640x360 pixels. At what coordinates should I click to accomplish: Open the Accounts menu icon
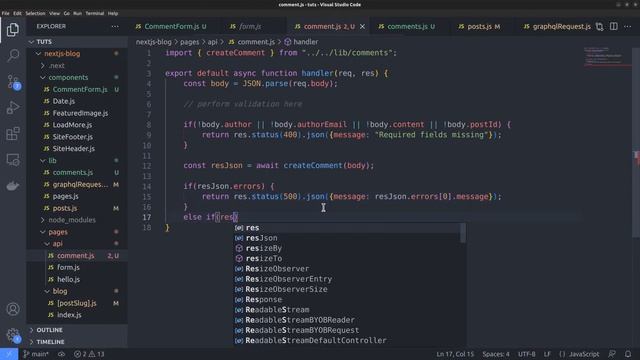[13, 309]
